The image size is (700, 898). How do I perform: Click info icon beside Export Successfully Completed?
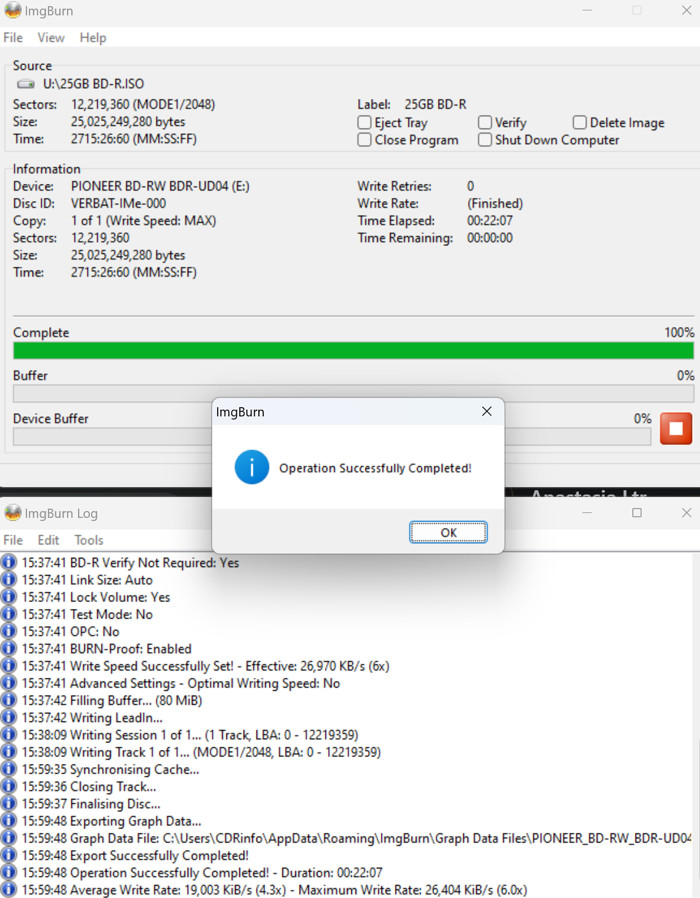pyautogui.click(x=9, y=855)
